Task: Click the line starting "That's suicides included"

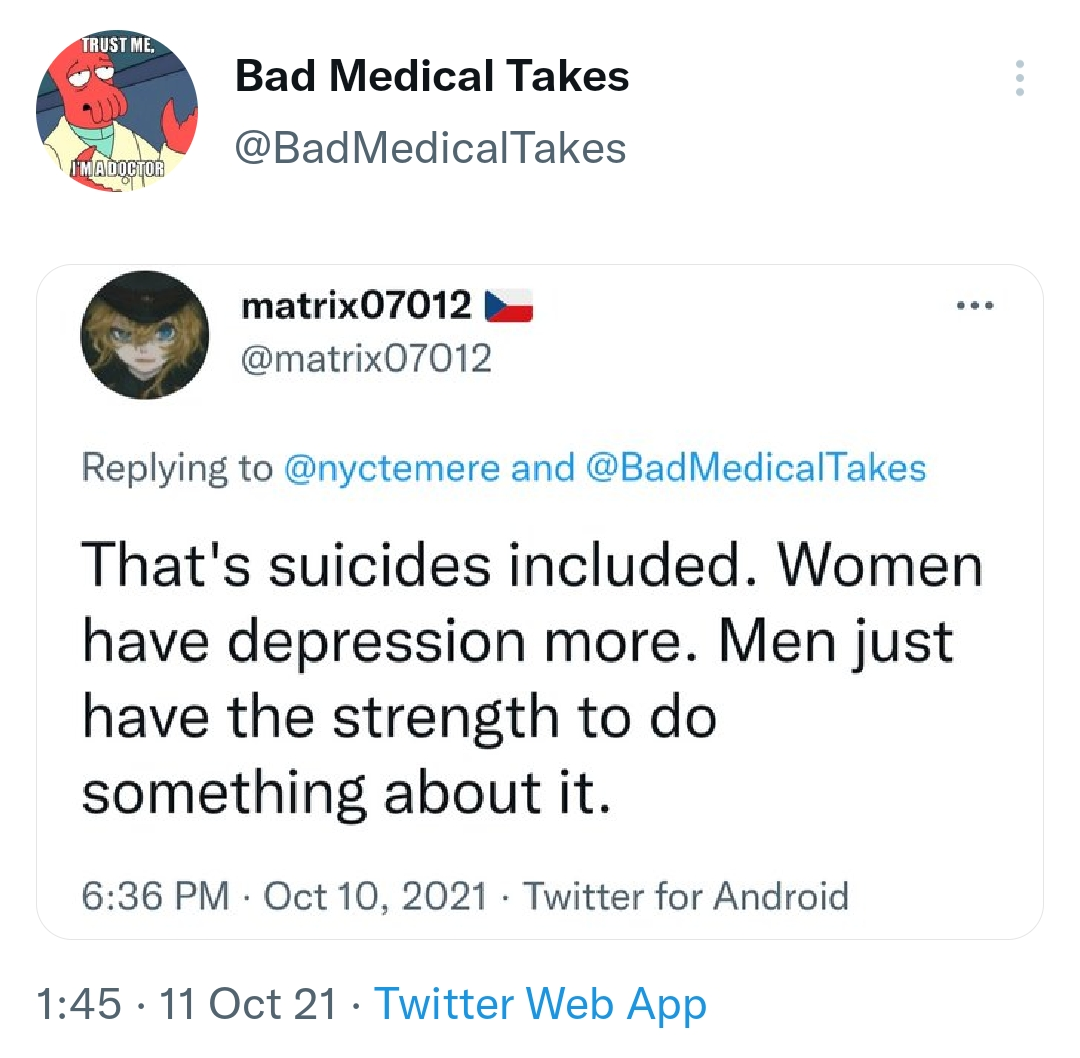Action: (531, 566)
